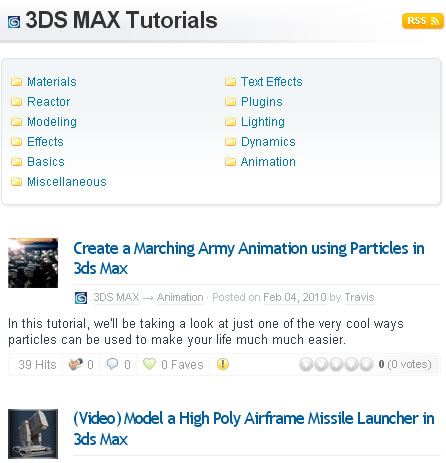Rate the Marching Army tutorial three stars
446x463 pixels.
(336, 364)
